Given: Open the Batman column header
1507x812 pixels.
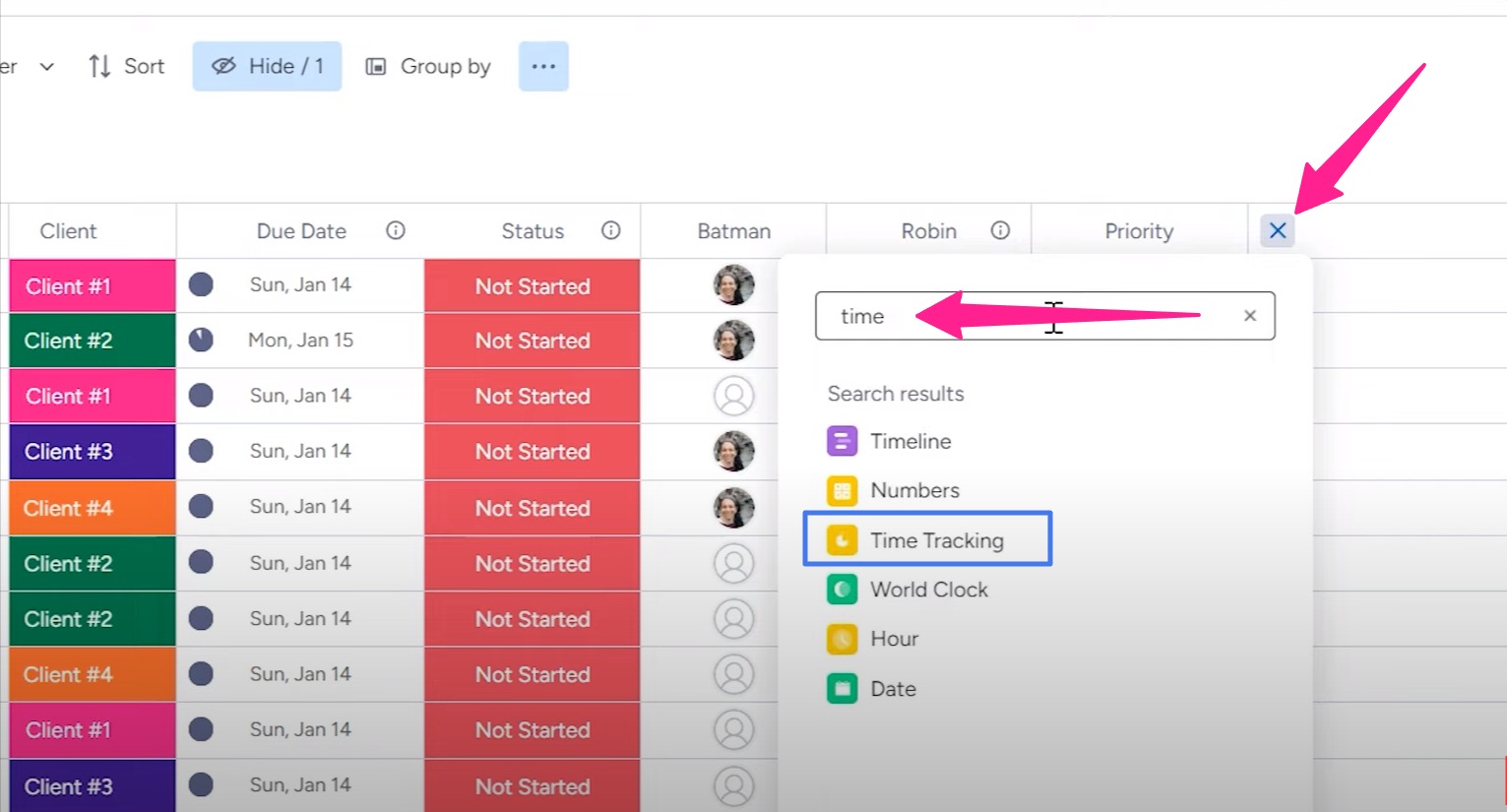Looking at the screenshot, I should click(733, 230).
